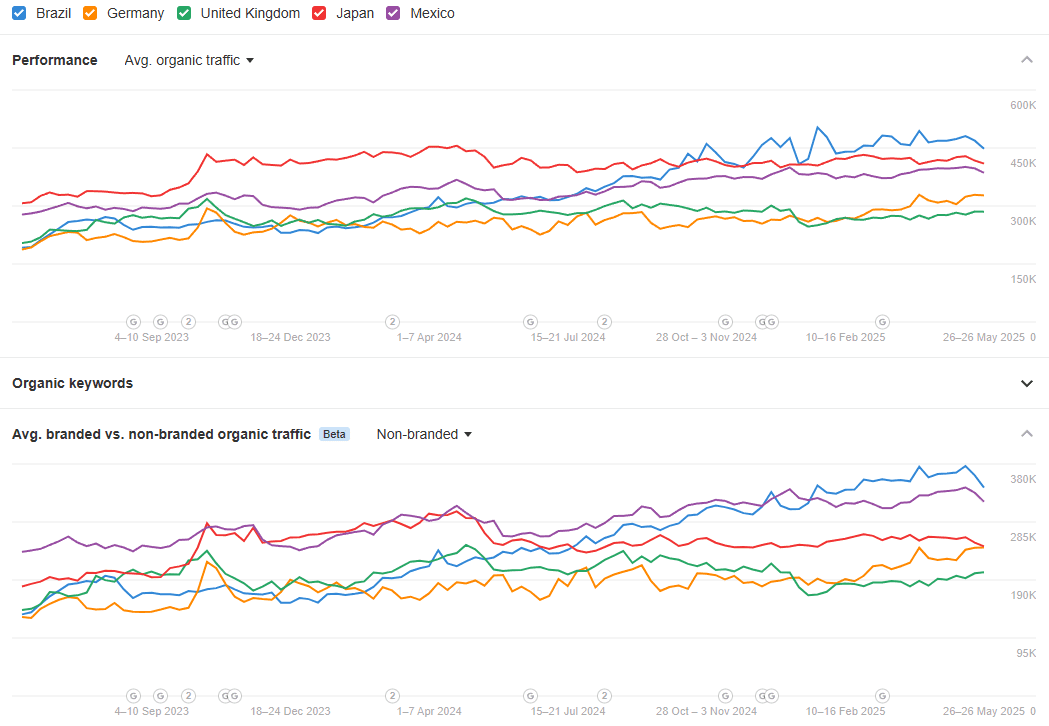
Task: Click the '2' marker near Apr 2024 in Performance chart
Action: pos(393,322)
